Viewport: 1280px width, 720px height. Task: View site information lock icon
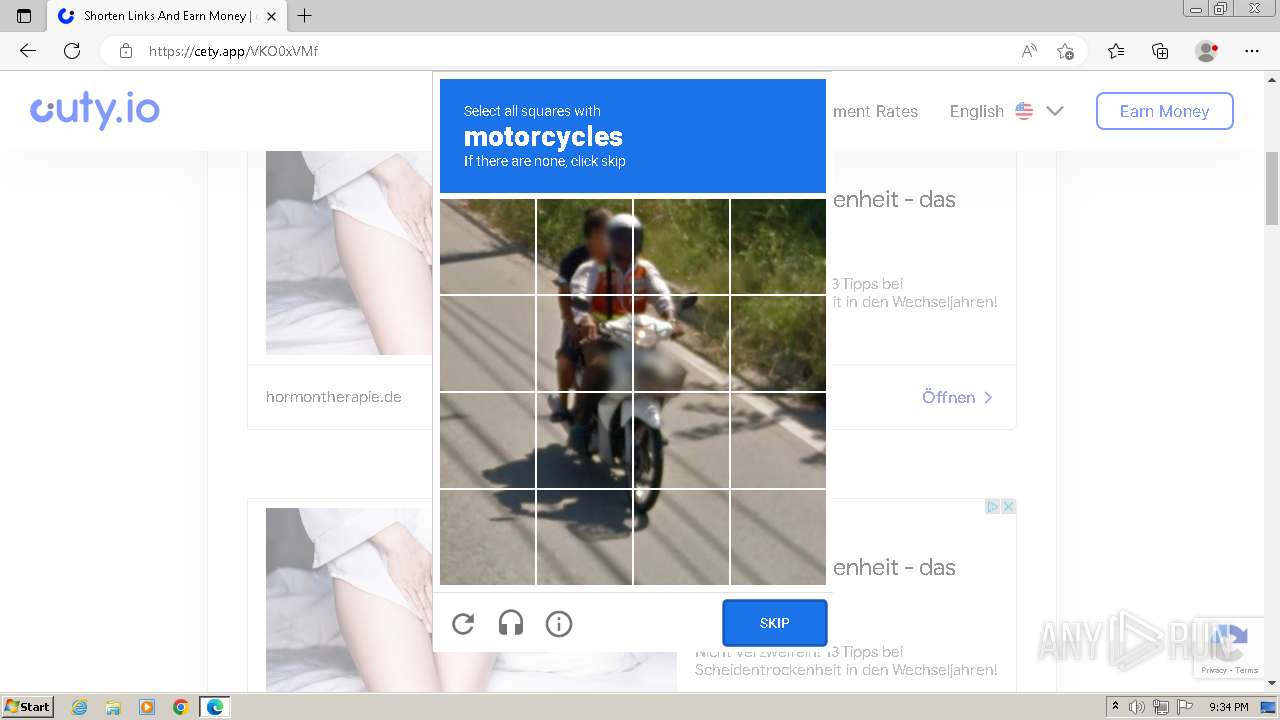[126, 51]
